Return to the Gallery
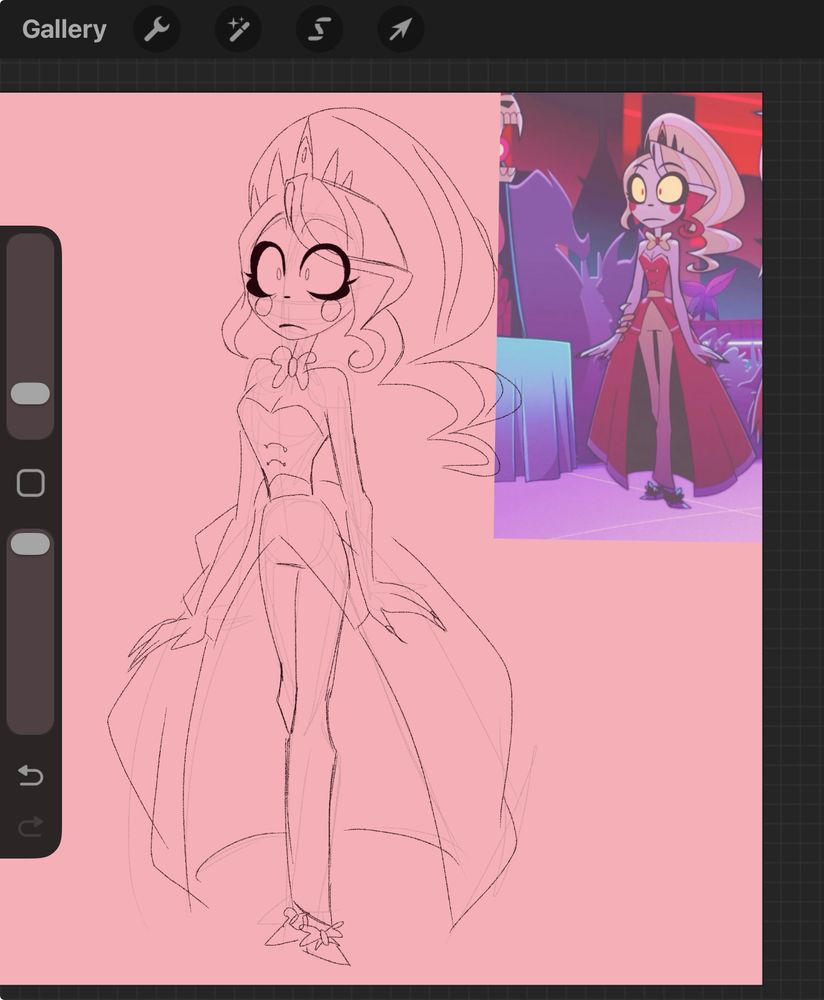The width and height of the screenshot is (824, 1000). pos(64,29)
